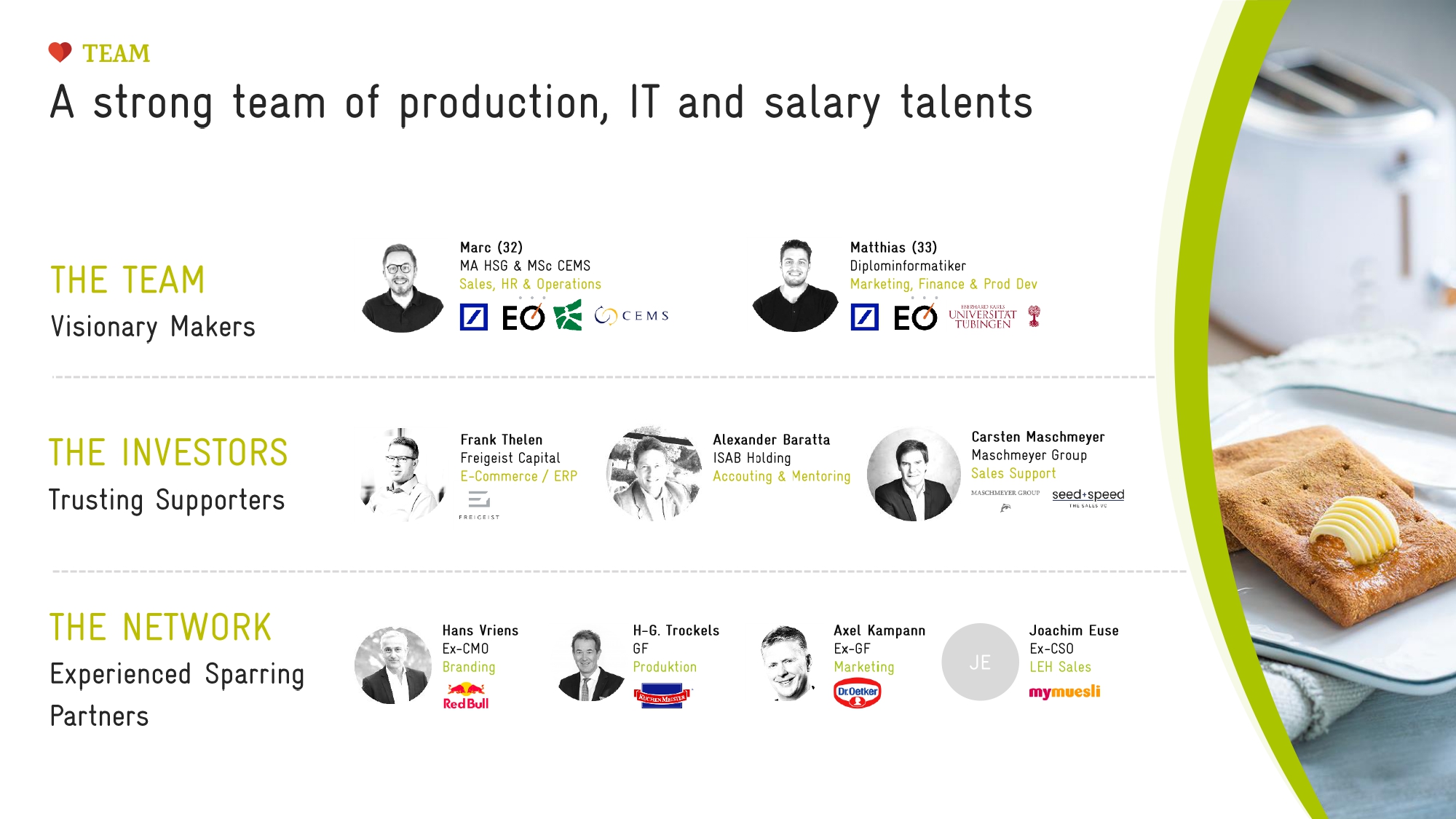Click the 'THE INVESTORS' section heading
Image resolution: width=1456 pixels, height=819 pixels.
pyautogui.click(x=168, y=452)
